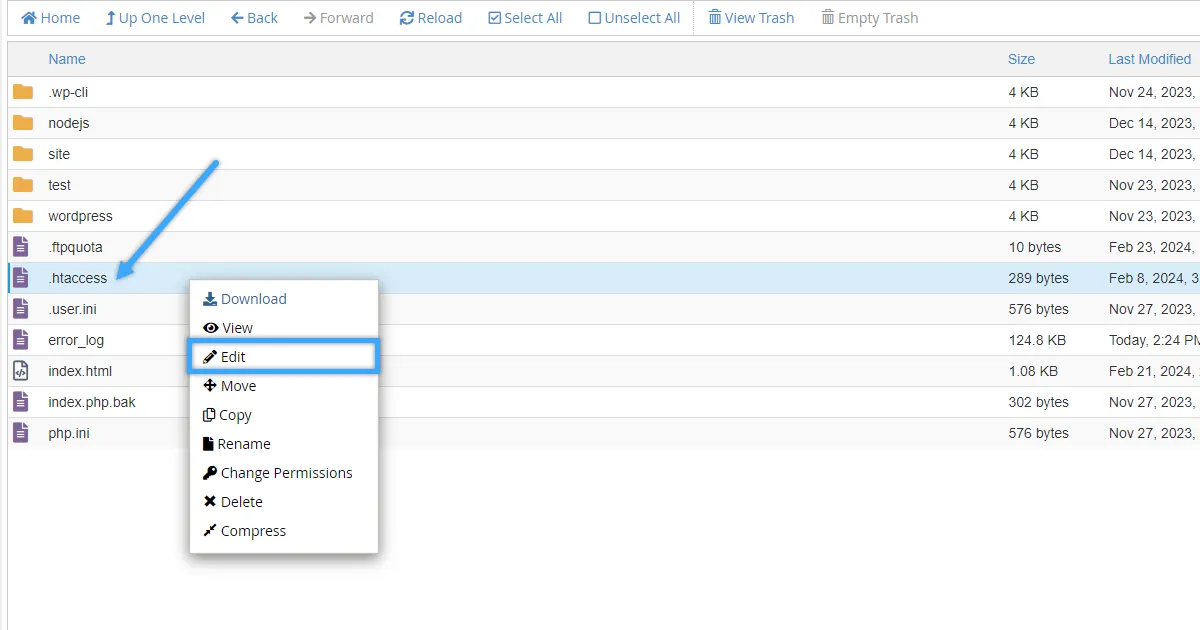Click the .wp-cli folder icon

23,92
